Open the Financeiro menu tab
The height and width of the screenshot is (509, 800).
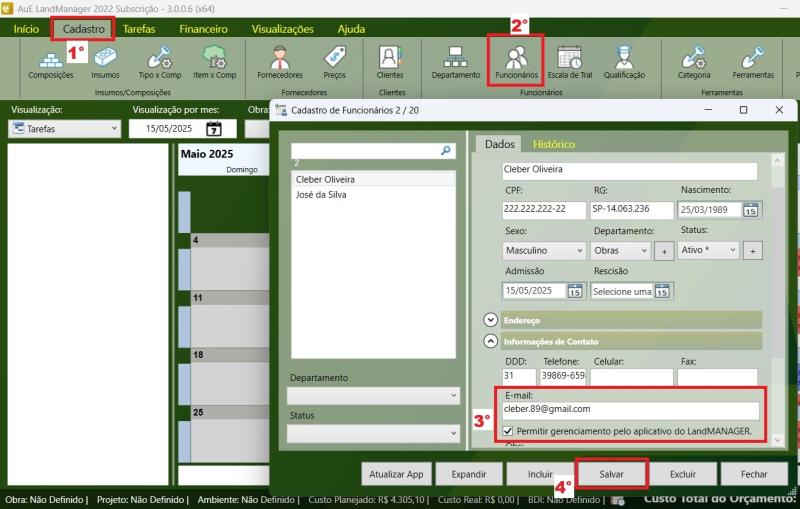[203, 29]
